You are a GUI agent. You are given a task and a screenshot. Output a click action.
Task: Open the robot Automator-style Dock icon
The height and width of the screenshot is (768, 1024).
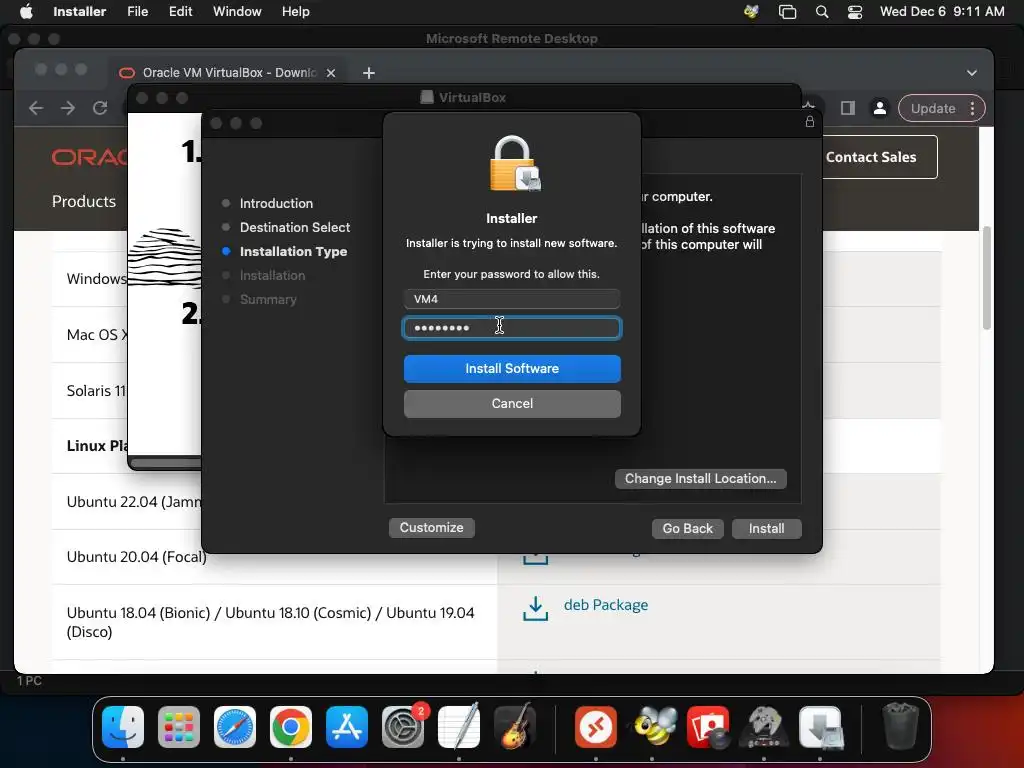pyautogui.click(x=764, y=726)
